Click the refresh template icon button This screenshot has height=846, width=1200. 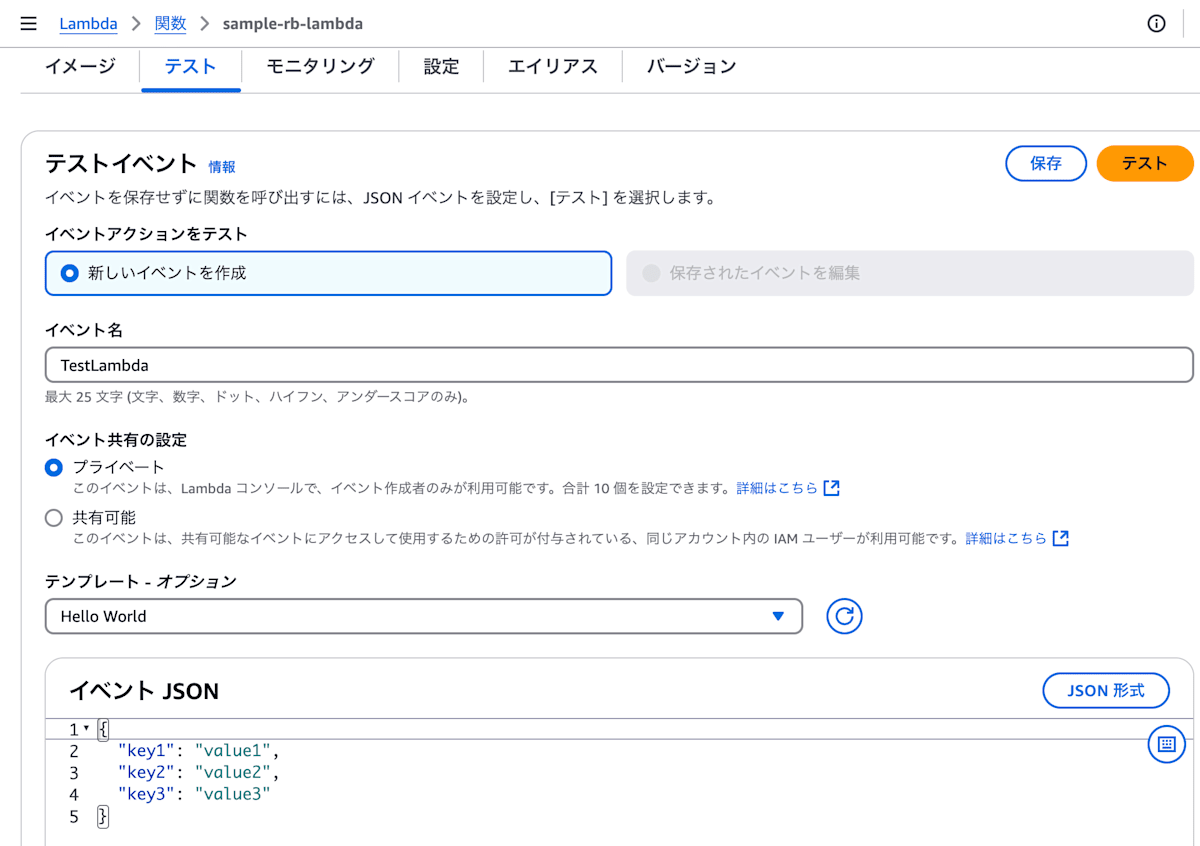coord(844,616)
